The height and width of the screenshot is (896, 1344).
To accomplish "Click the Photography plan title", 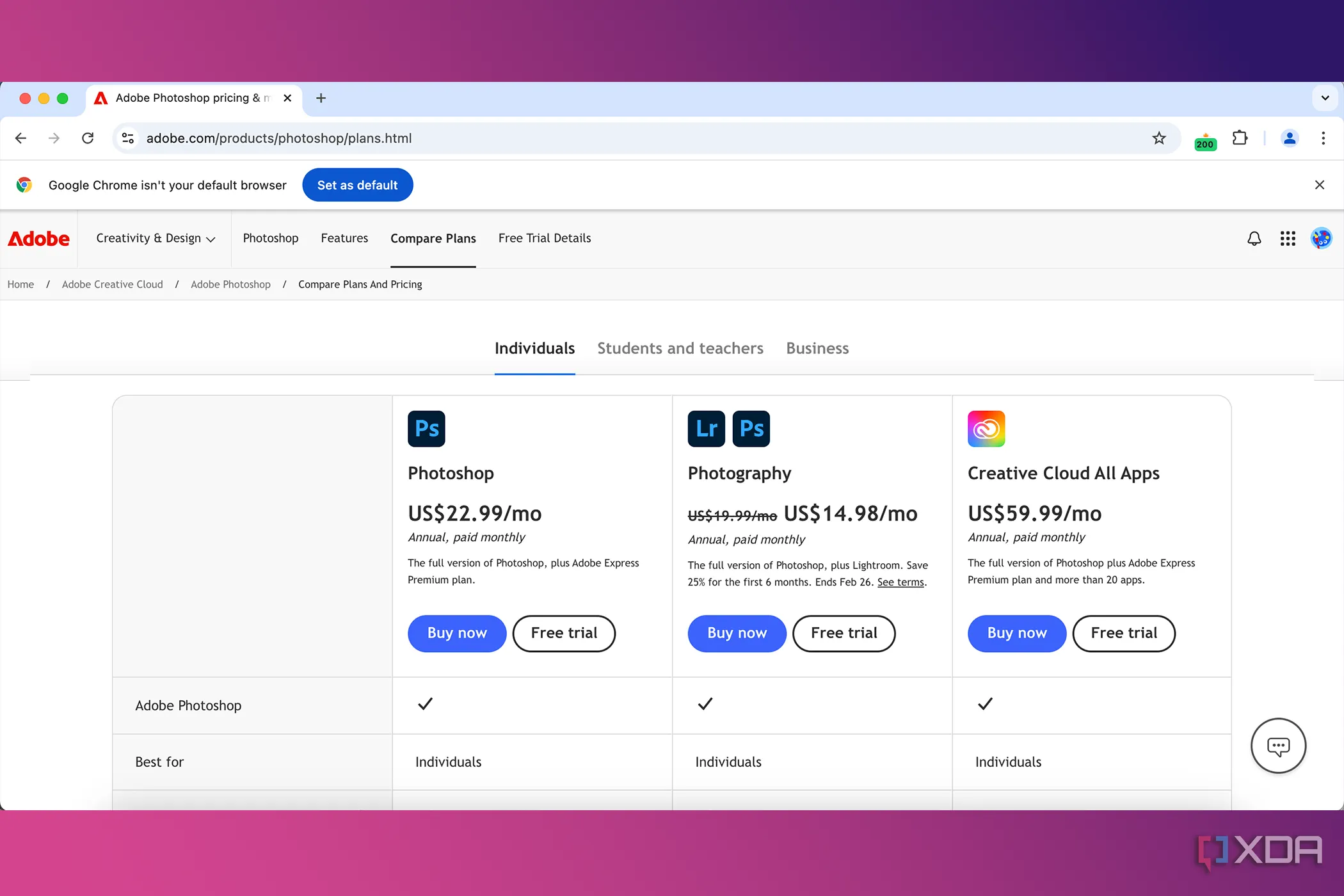I will coord(739,473).
